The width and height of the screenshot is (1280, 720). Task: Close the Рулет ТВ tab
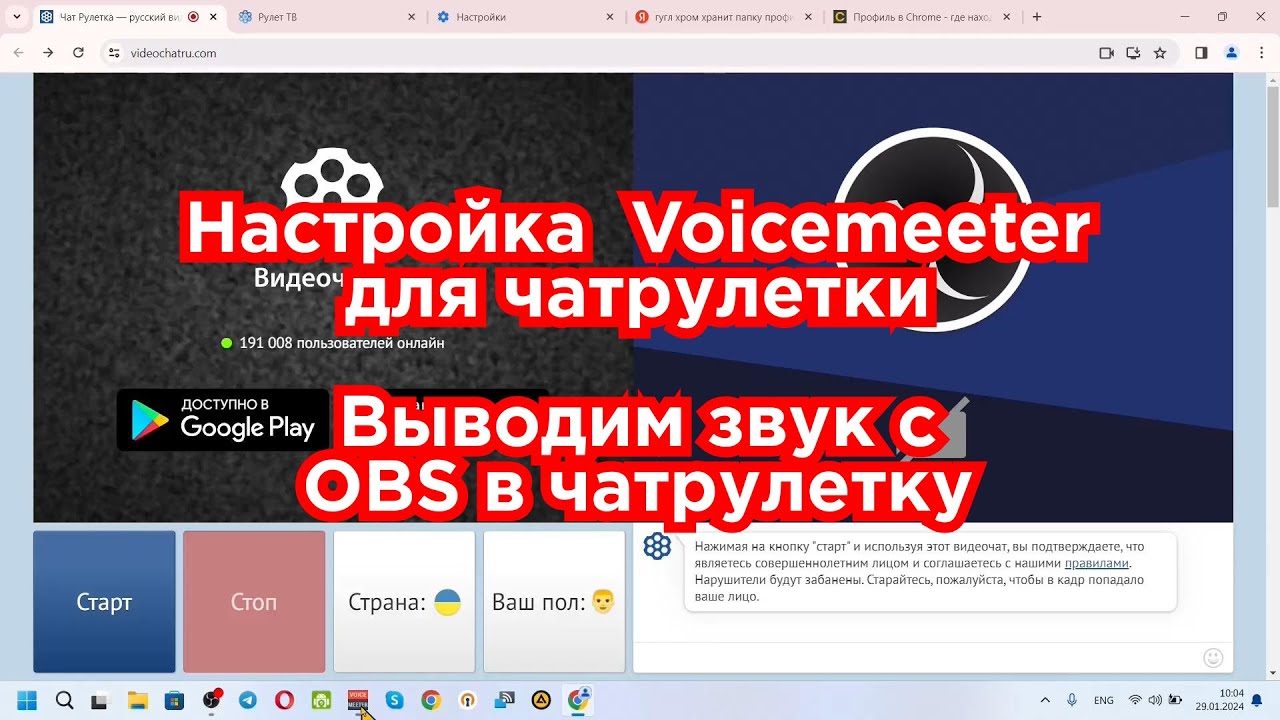pyautogui.click(x=412, y=17)
